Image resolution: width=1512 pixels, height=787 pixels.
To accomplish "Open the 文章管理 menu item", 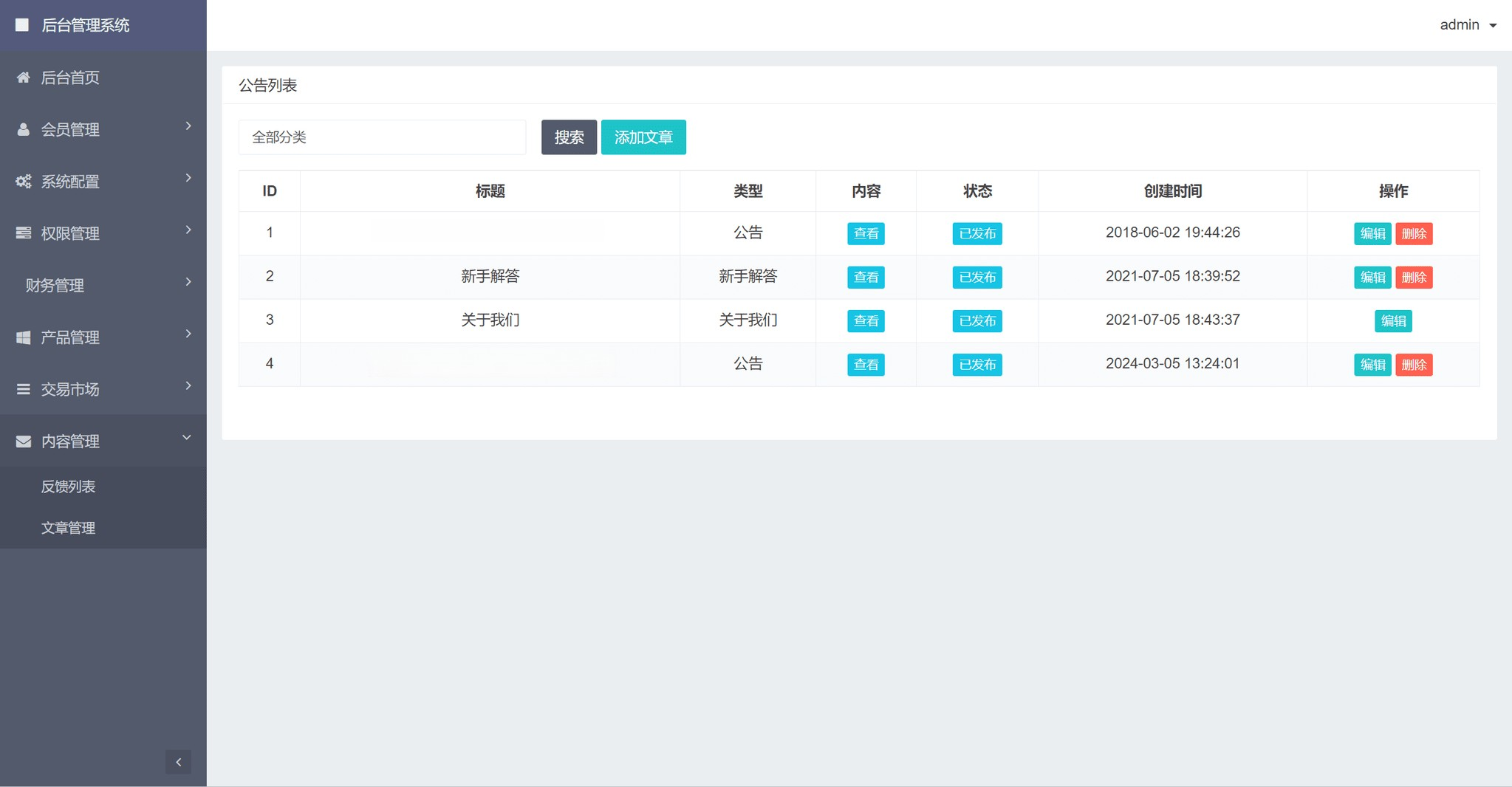I will click(x=68, y=527).
